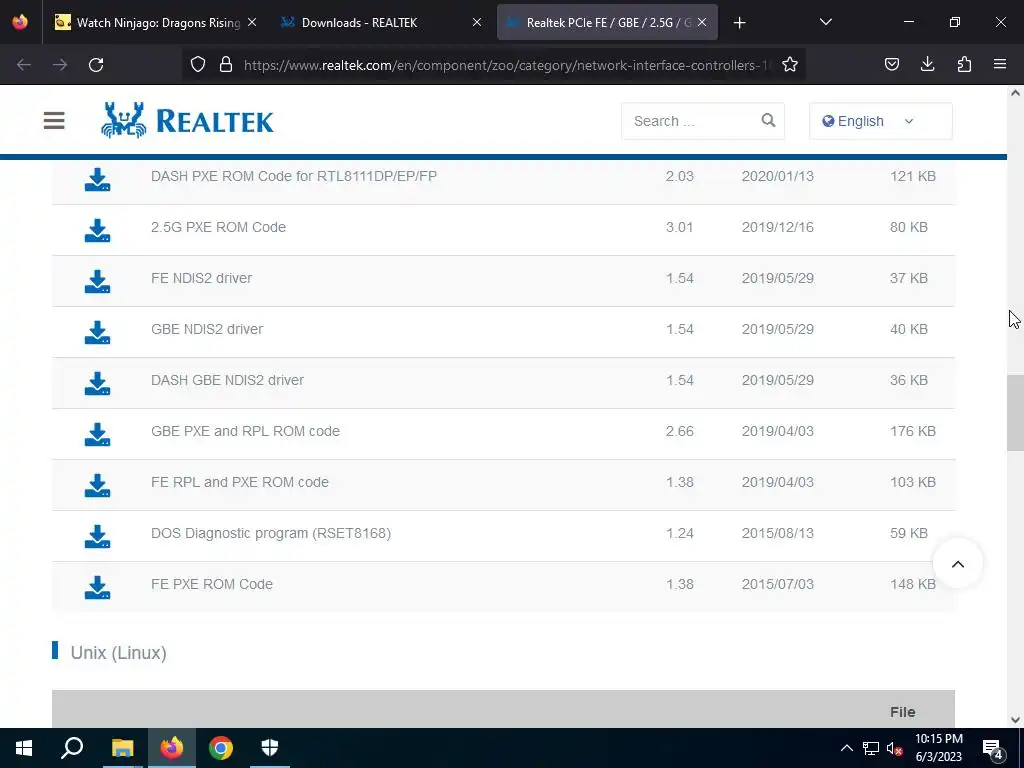Click the network tray icon
This screenshot has width=1024, height=768.
point(871,748)
